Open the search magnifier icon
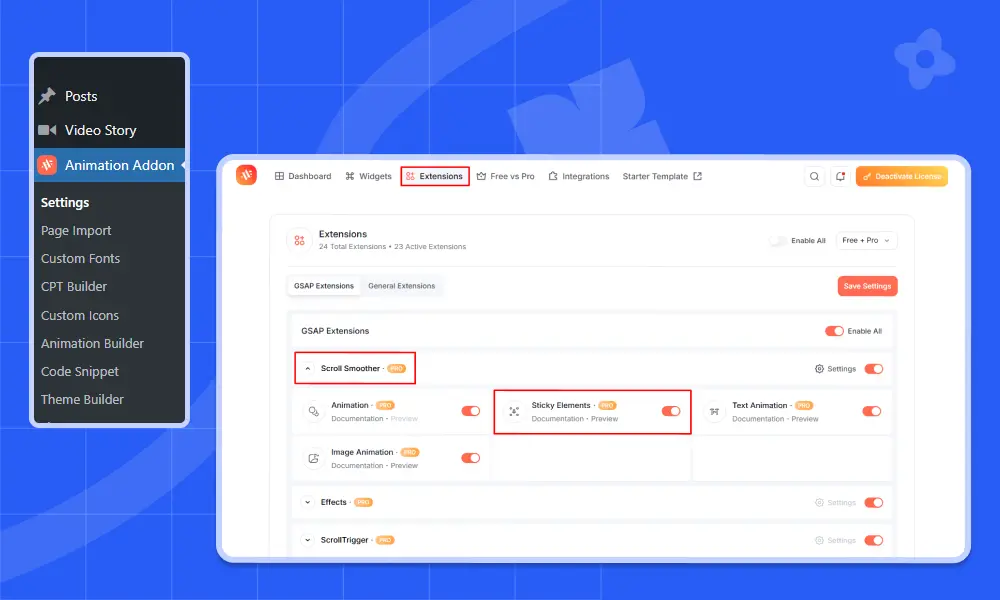This screenshot has height=600, width=1000. click(x=814, y=176)
